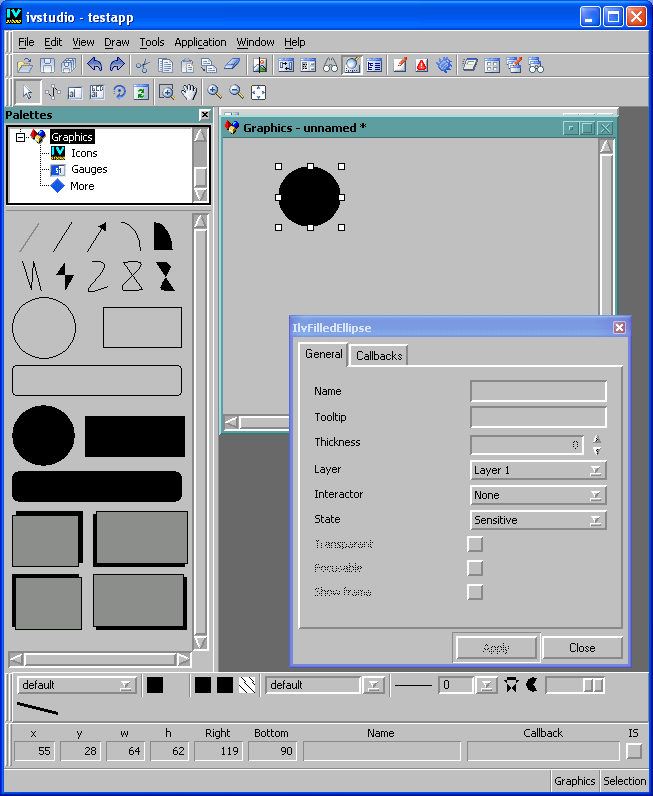Open the Layer 1 dropdown

pyautogui.click(x=538, y=470)
